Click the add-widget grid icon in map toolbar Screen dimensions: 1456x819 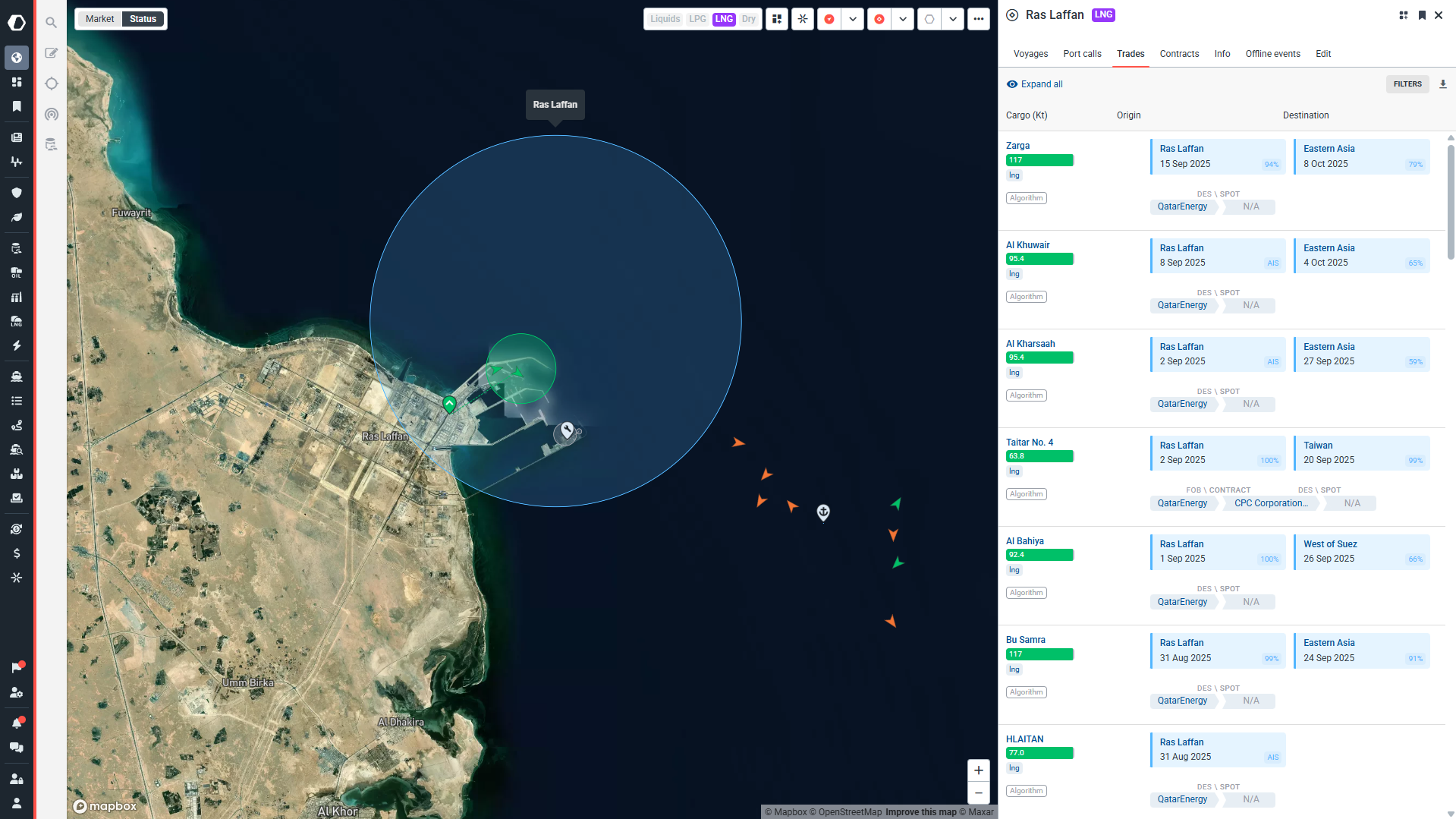[x=777, y=19]
